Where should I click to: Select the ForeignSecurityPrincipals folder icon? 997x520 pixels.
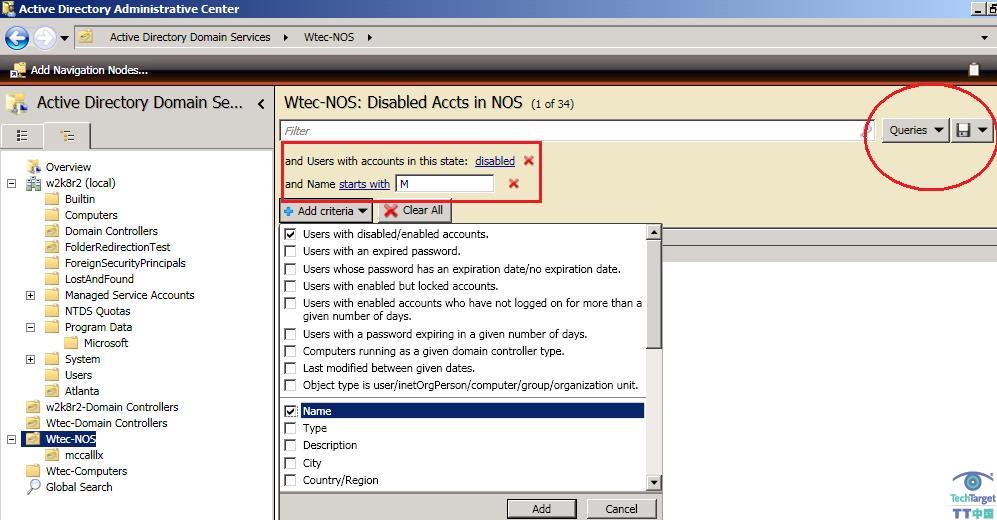52,263
